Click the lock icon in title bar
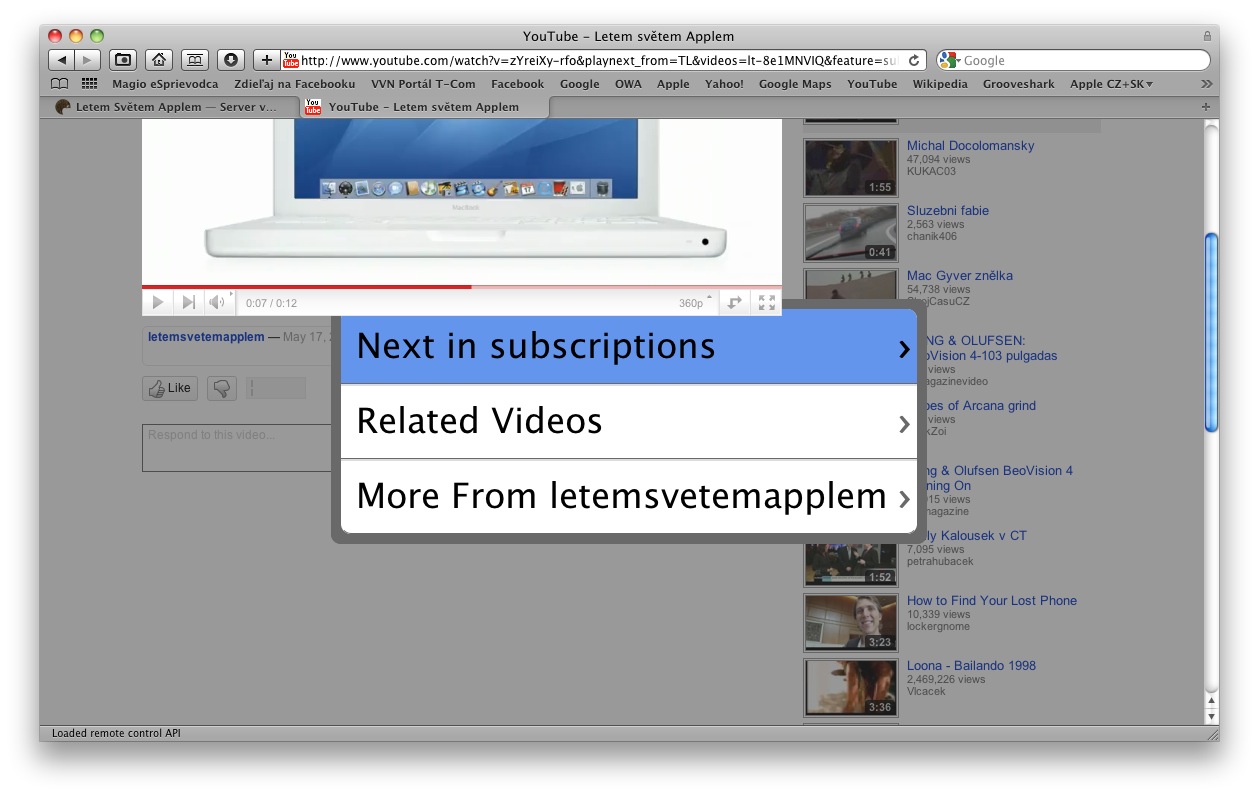 [1207, 36]
